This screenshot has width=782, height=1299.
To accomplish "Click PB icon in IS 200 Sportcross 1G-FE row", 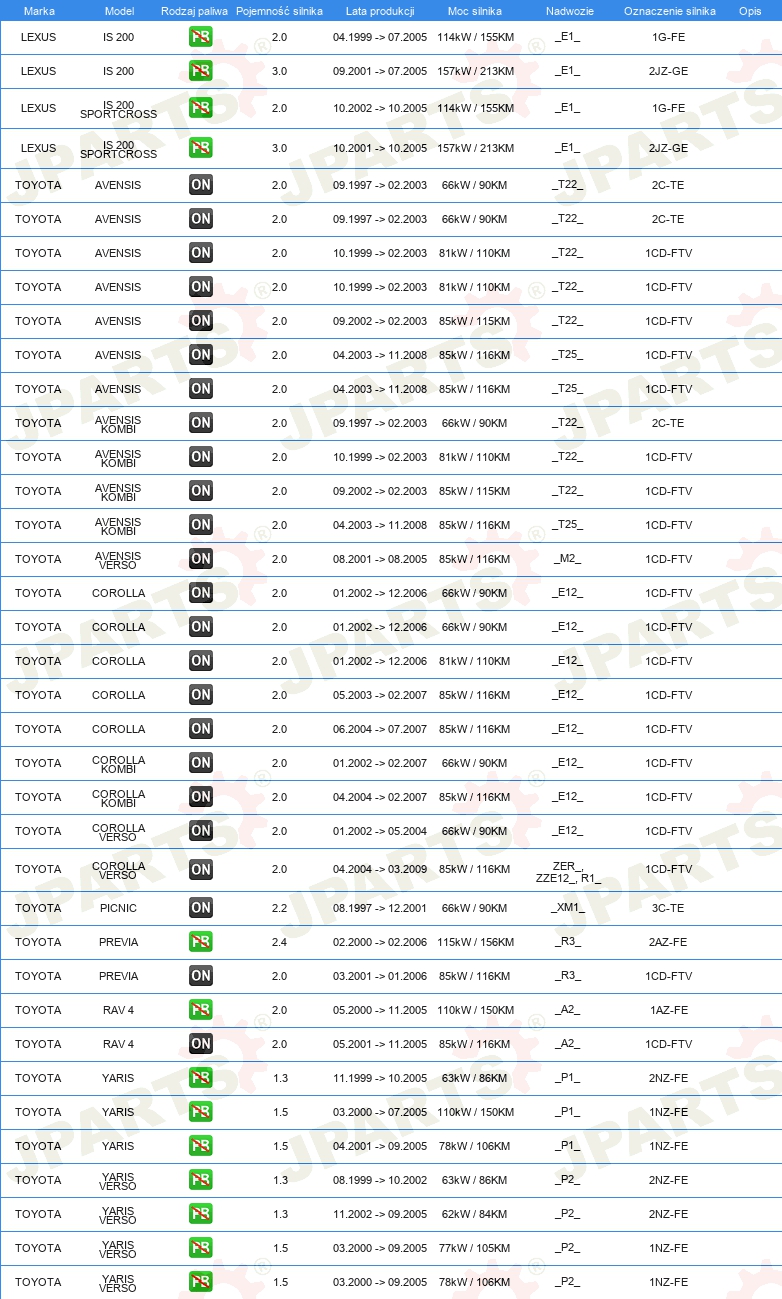I will click(x=201, y=108).
